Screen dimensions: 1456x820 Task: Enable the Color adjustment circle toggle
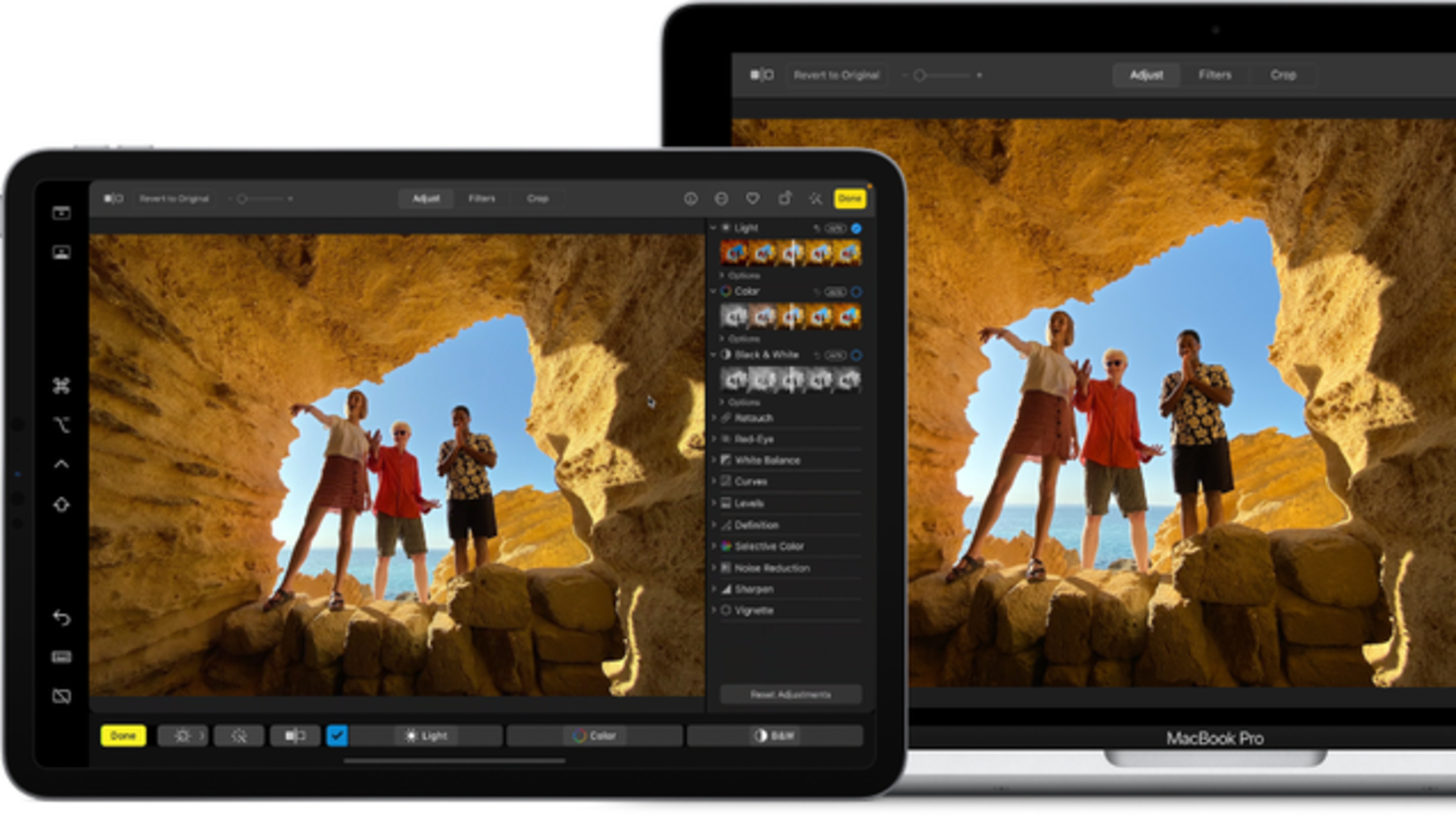[856, 292]
